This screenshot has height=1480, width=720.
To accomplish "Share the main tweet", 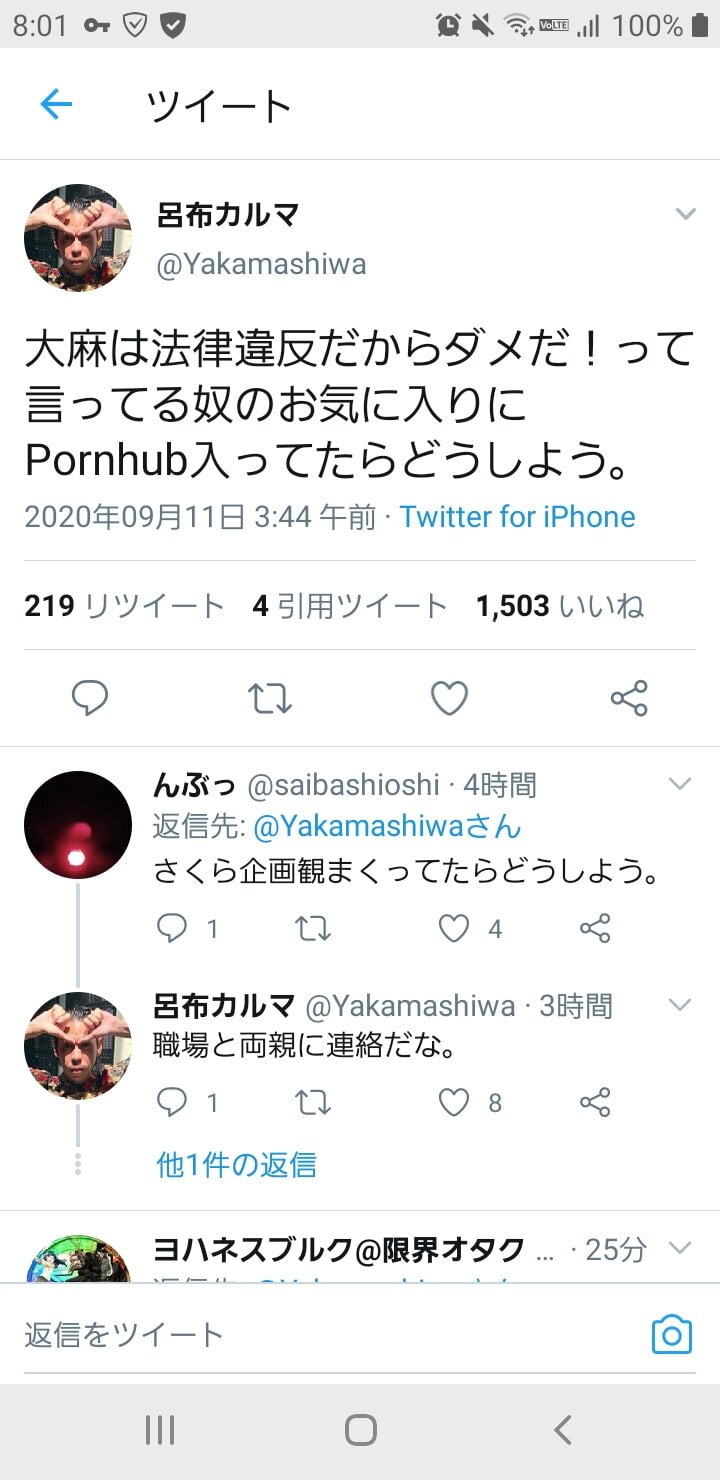I will coord(629,698).
